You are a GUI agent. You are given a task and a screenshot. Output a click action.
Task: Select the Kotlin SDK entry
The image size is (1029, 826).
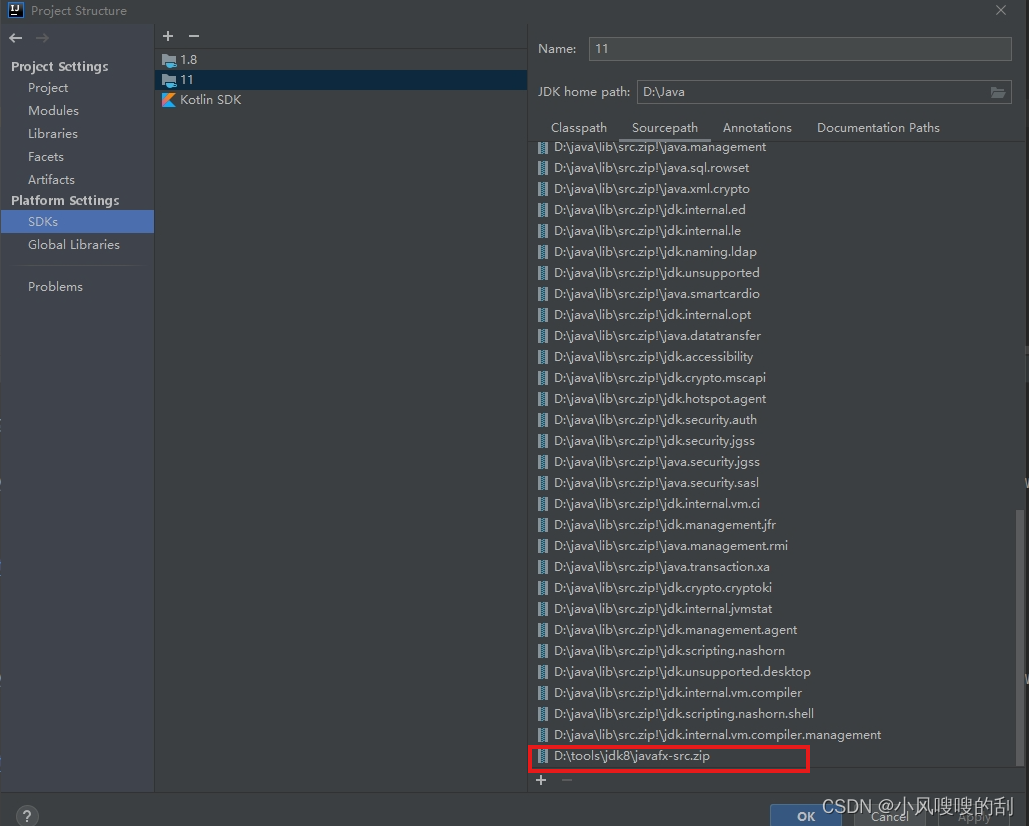tap(341, 100)
